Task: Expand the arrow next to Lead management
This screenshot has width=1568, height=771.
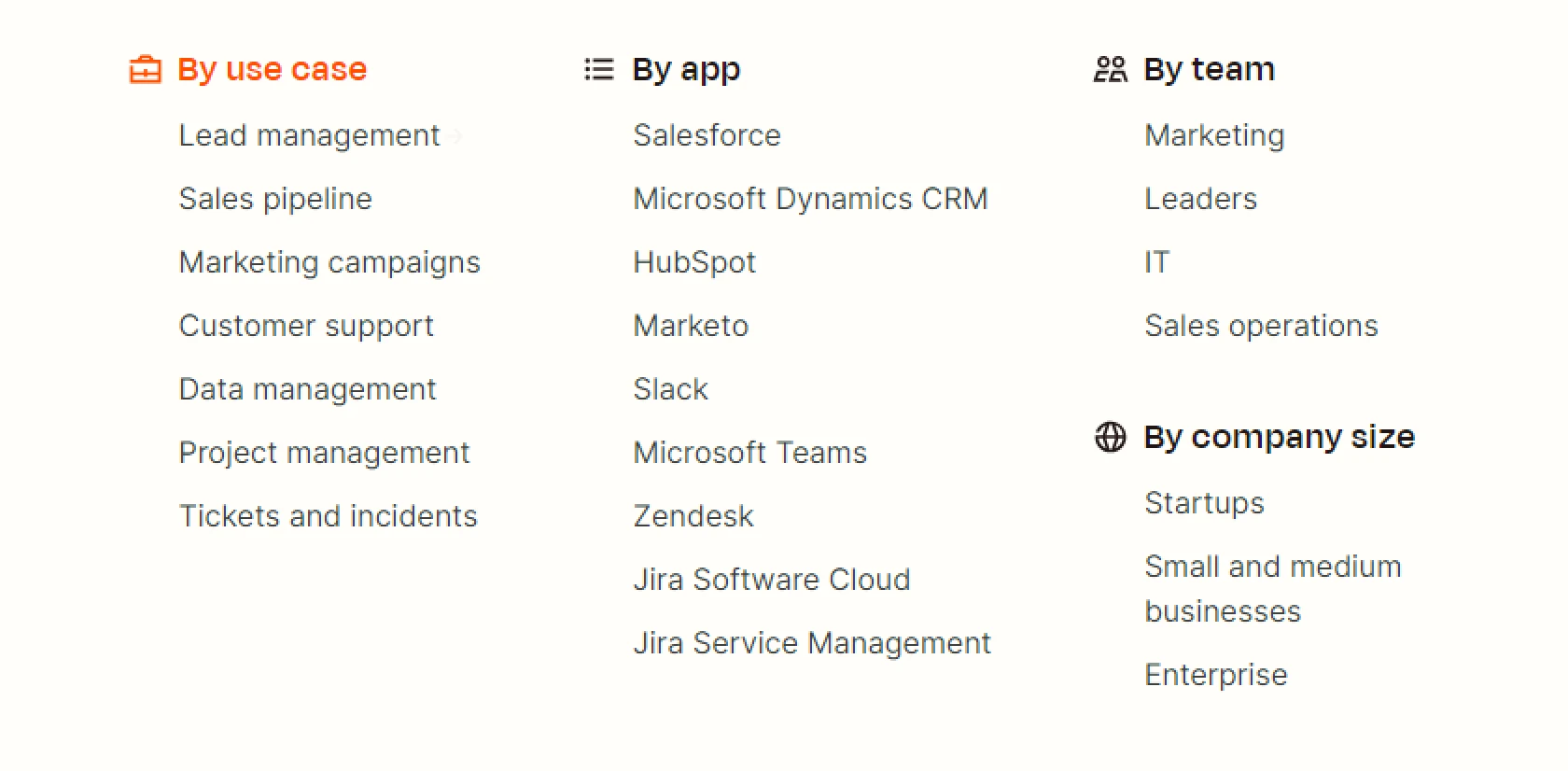Action: (456, 135)
